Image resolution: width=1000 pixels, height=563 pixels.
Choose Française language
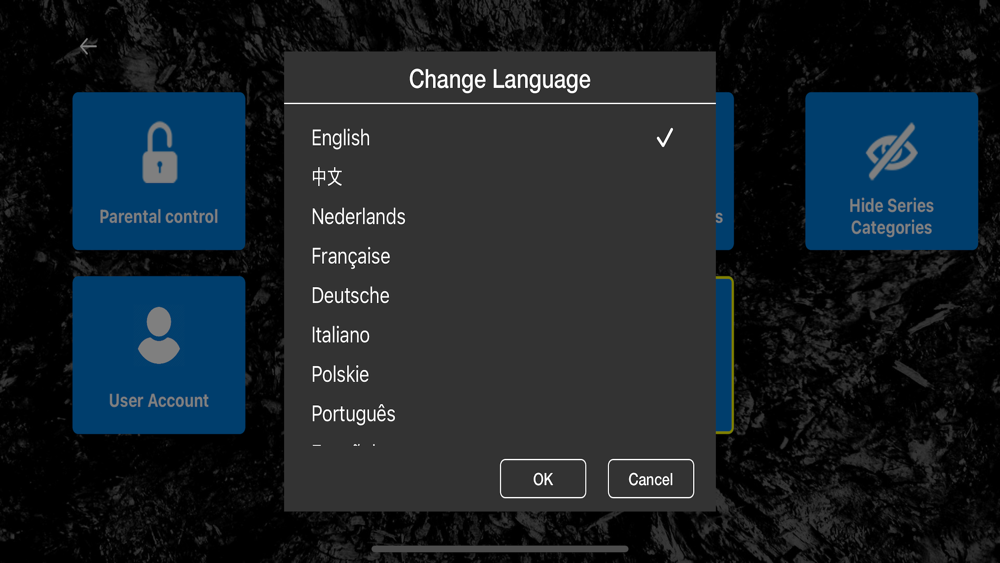[499, 256]
